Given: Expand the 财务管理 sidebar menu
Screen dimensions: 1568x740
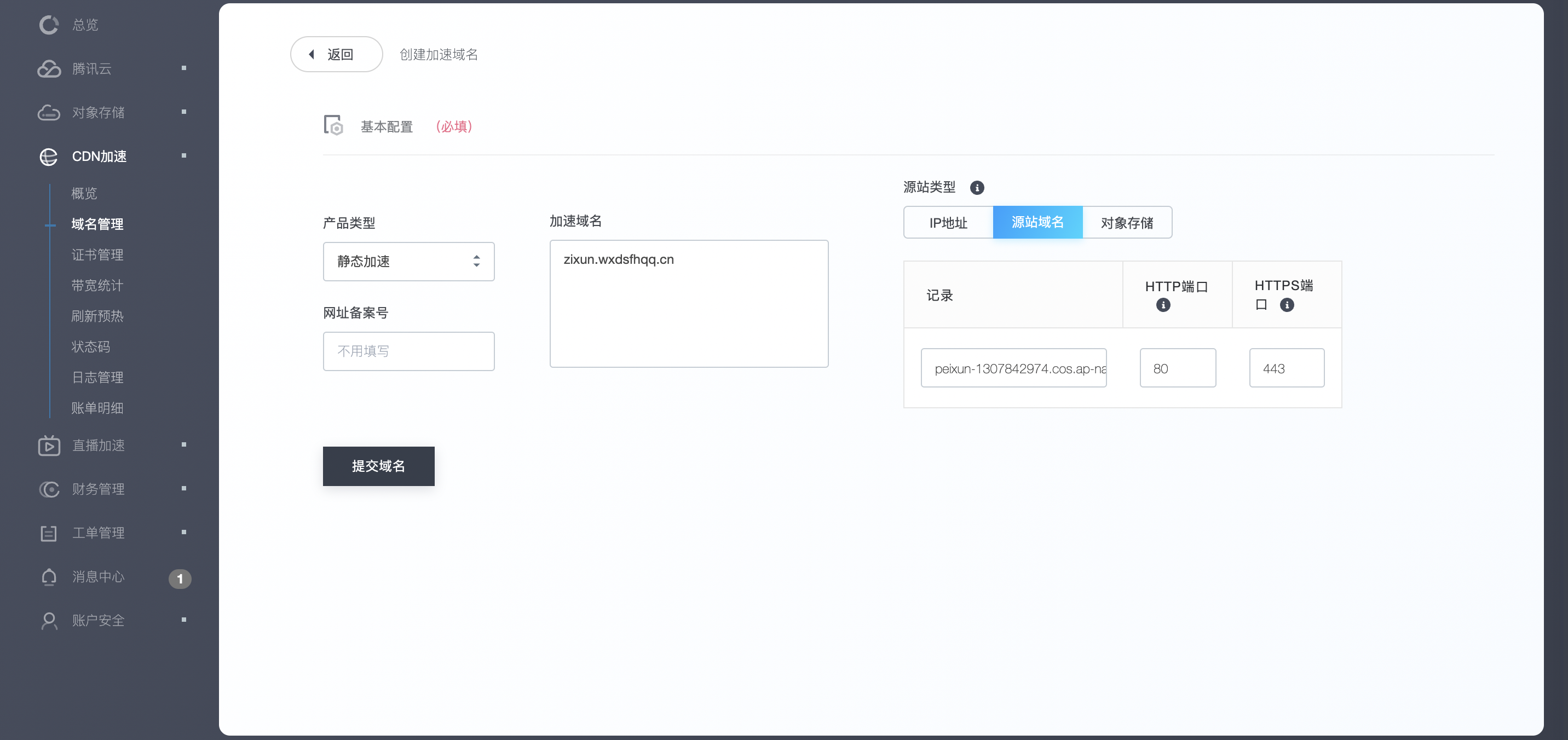Looking at the screenshot, I should [x=184, y=489].
